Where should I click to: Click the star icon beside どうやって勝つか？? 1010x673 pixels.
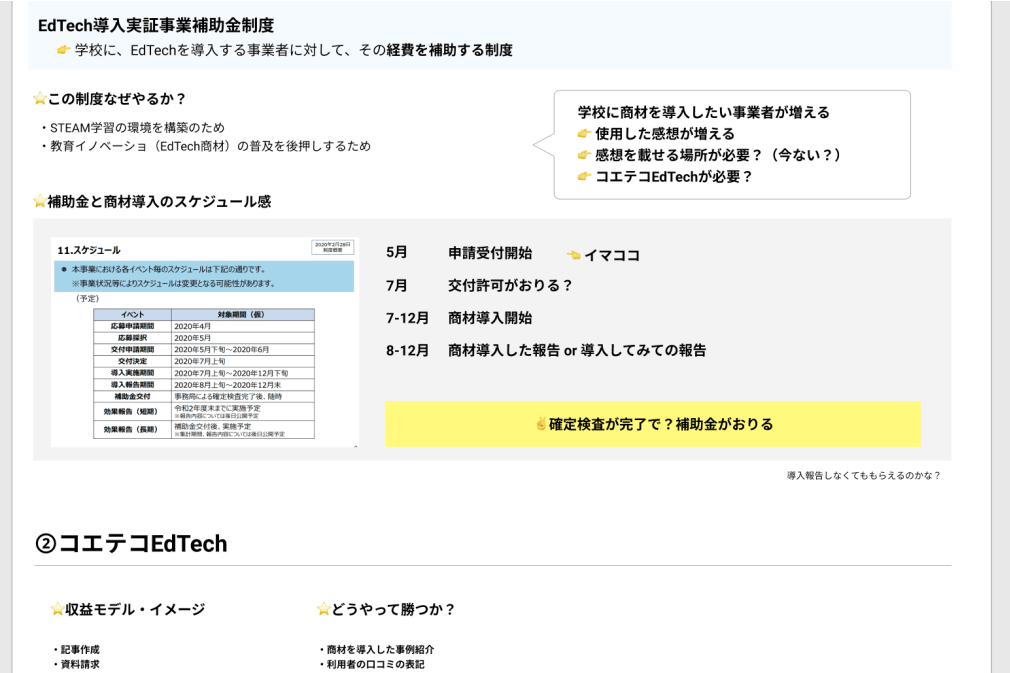pyautogui.click(x=323, y=610)
